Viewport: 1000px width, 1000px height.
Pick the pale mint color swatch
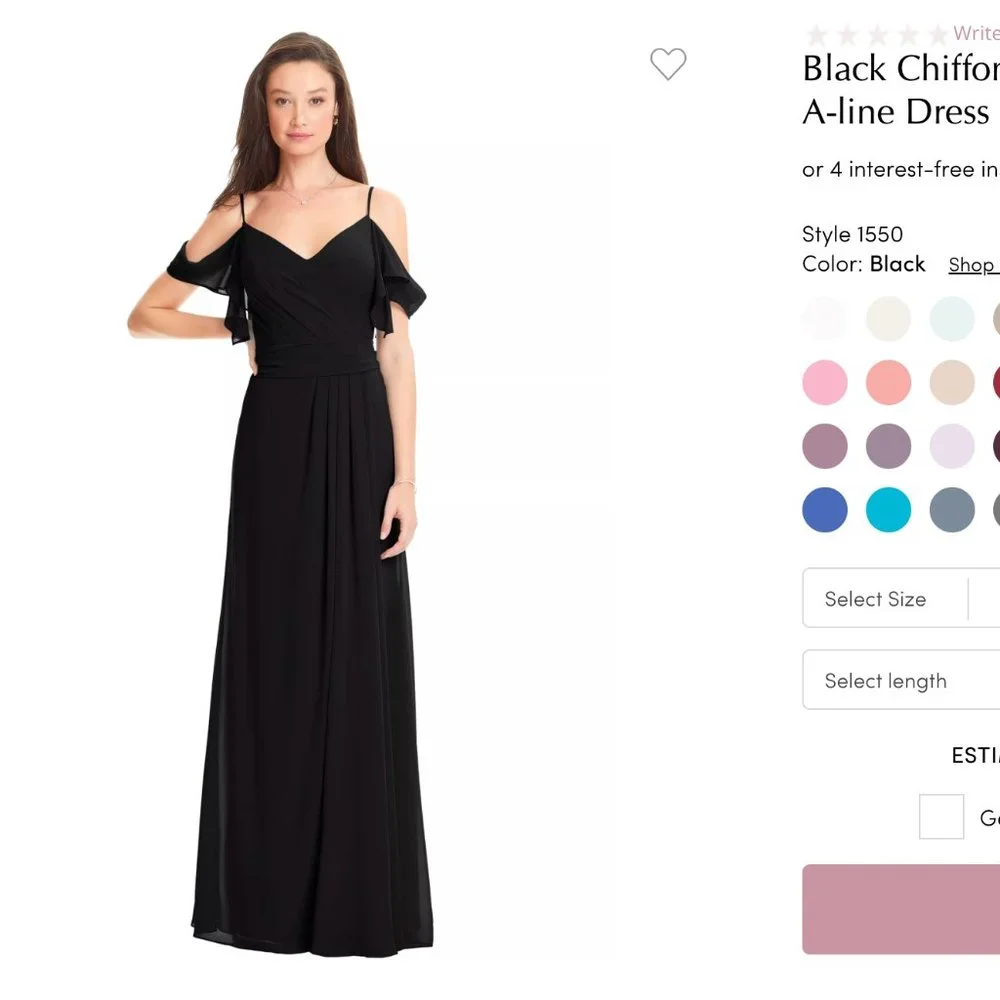(952, 319)
